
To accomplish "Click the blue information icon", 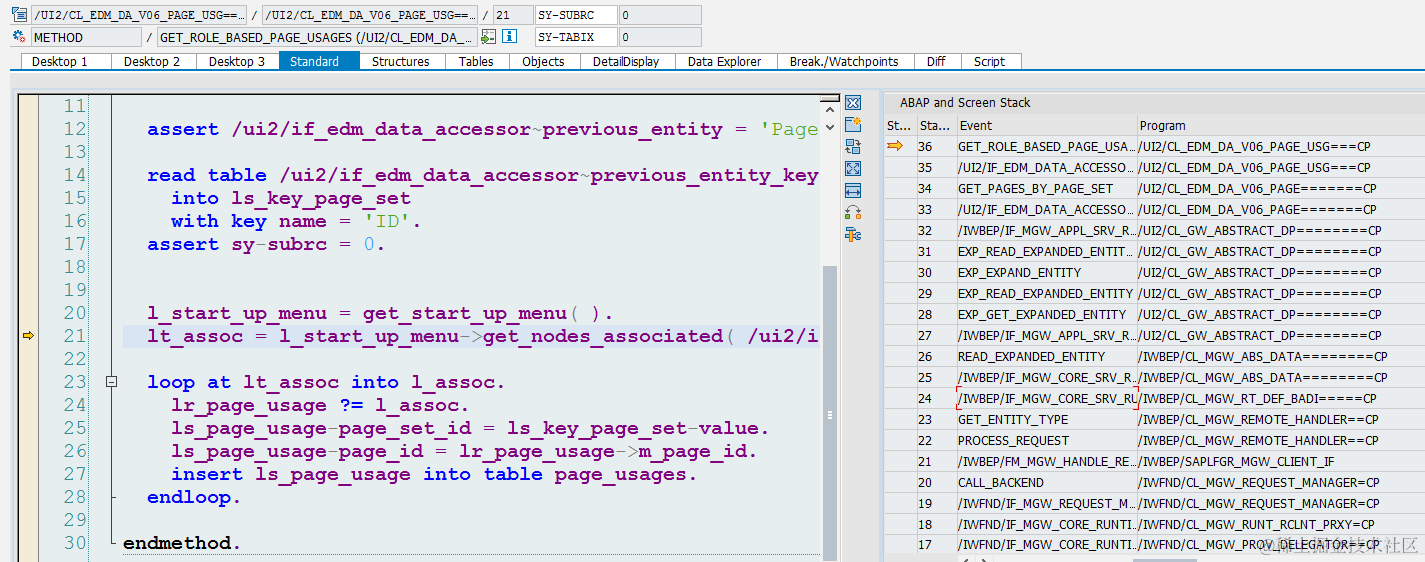I will click(x=509, y=37).
